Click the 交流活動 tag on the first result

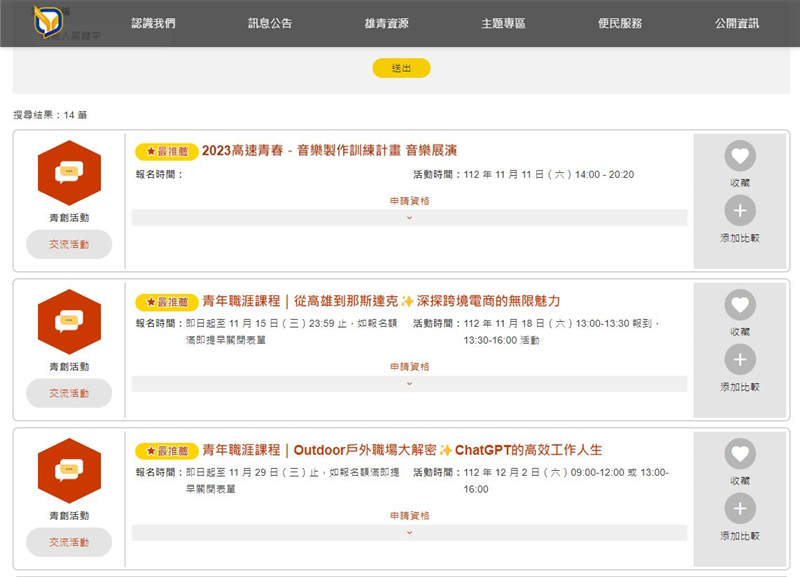(x=69, y=244)
